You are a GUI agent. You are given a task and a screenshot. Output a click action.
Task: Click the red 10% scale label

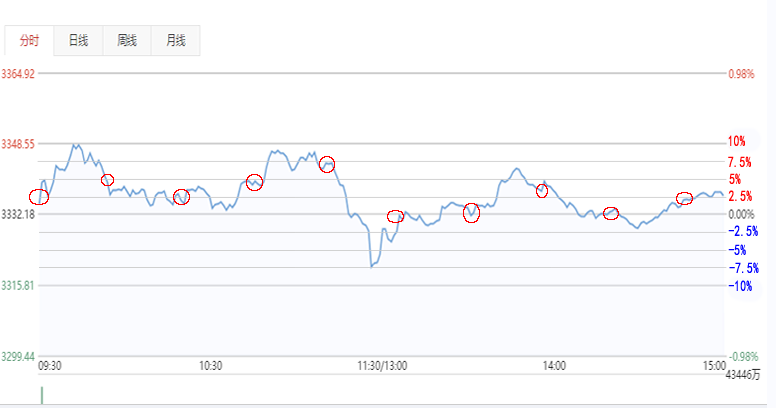click(x=737, y=142)
